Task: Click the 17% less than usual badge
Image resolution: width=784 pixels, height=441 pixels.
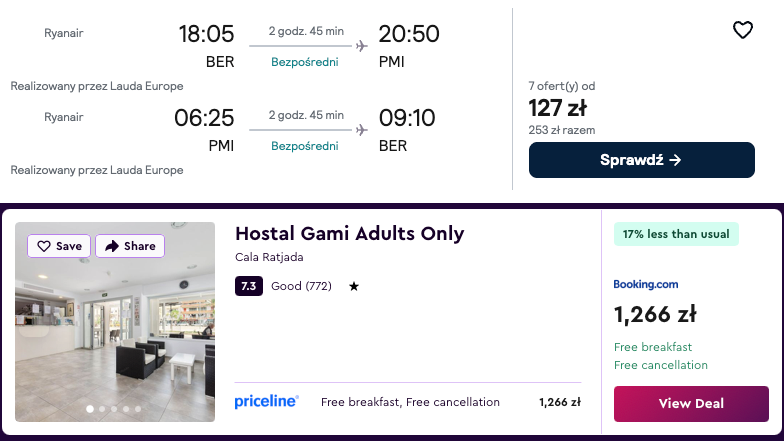Action: click(675, 234)
